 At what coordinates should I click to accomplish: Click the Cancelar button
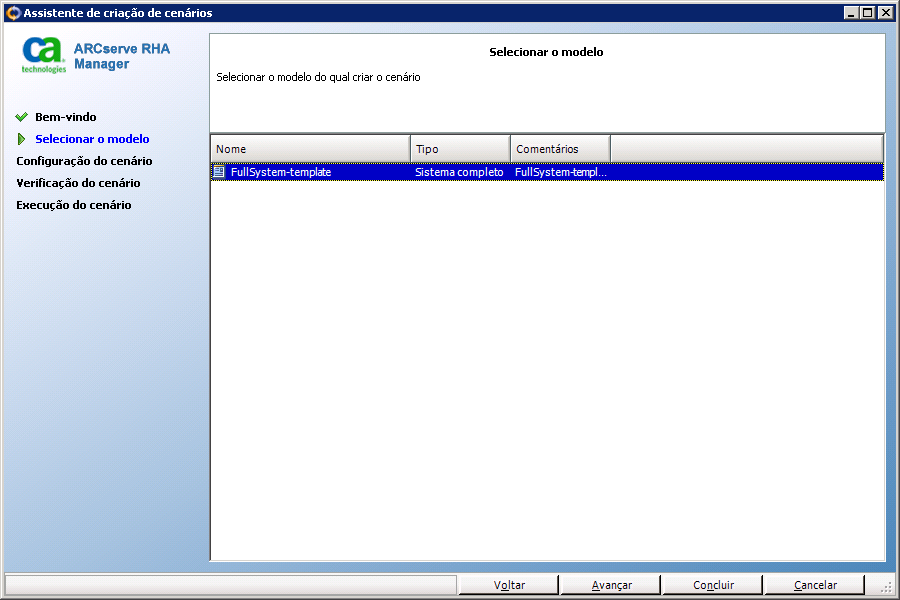coord(815,585)
